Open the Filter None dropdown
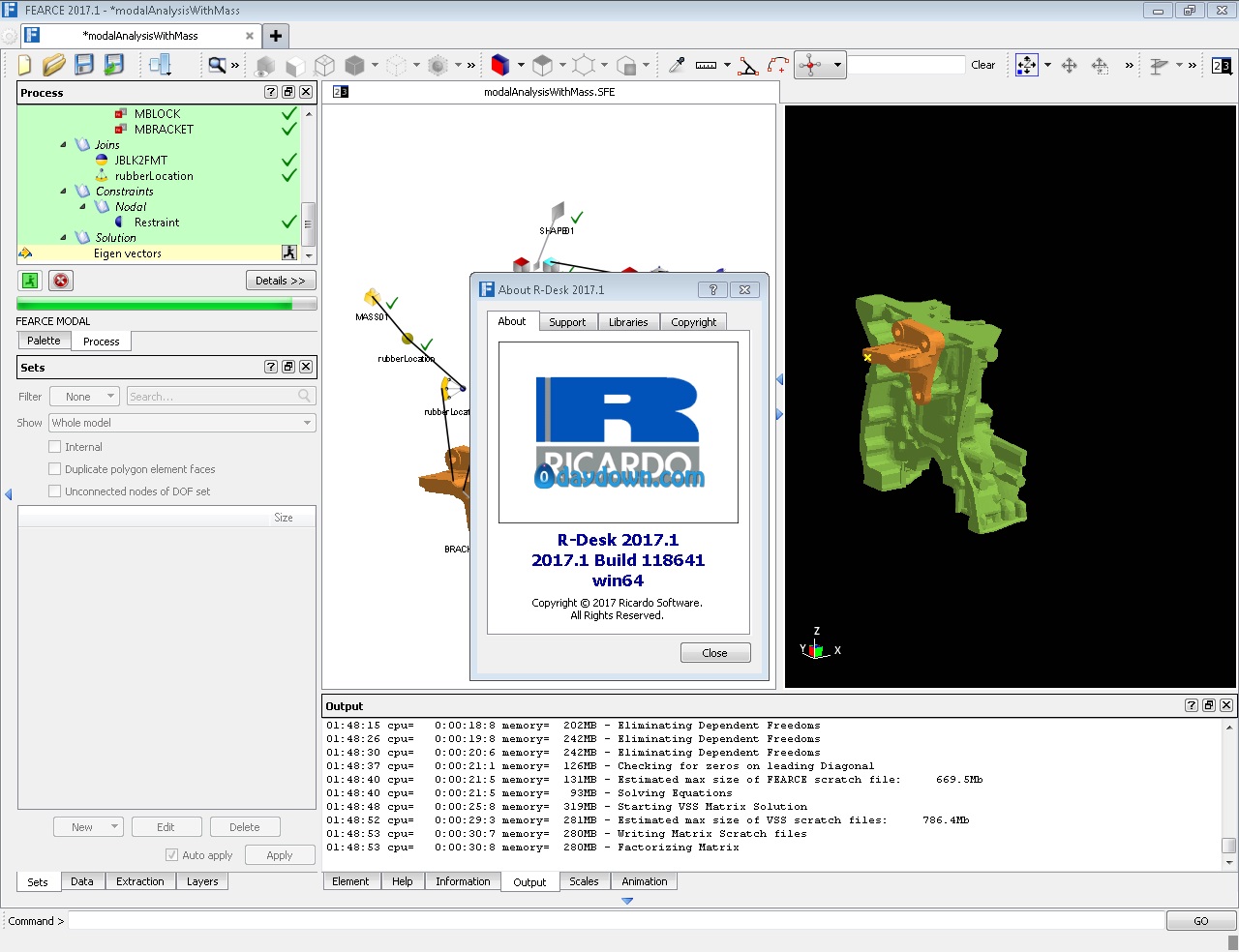The height and width of the screenshot is (952, 1239). 84,397
